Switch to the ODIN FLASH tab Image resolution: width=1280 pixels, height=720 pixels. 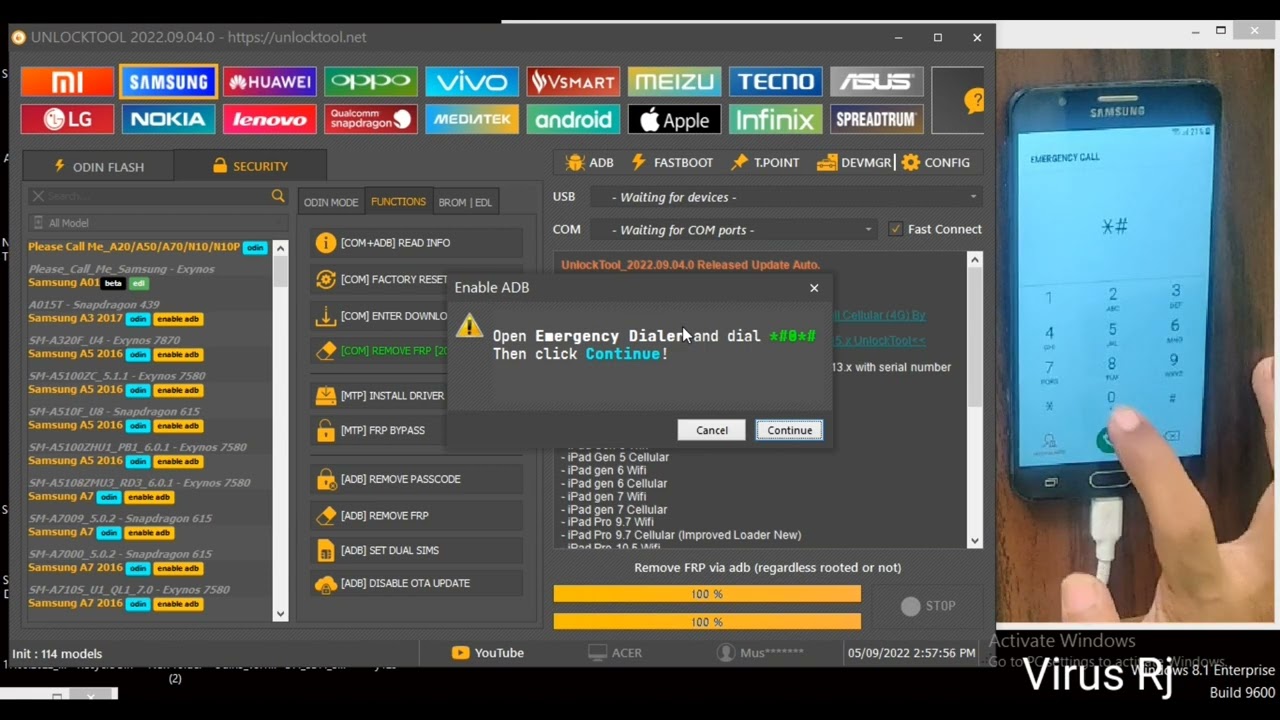coord(98,166)
